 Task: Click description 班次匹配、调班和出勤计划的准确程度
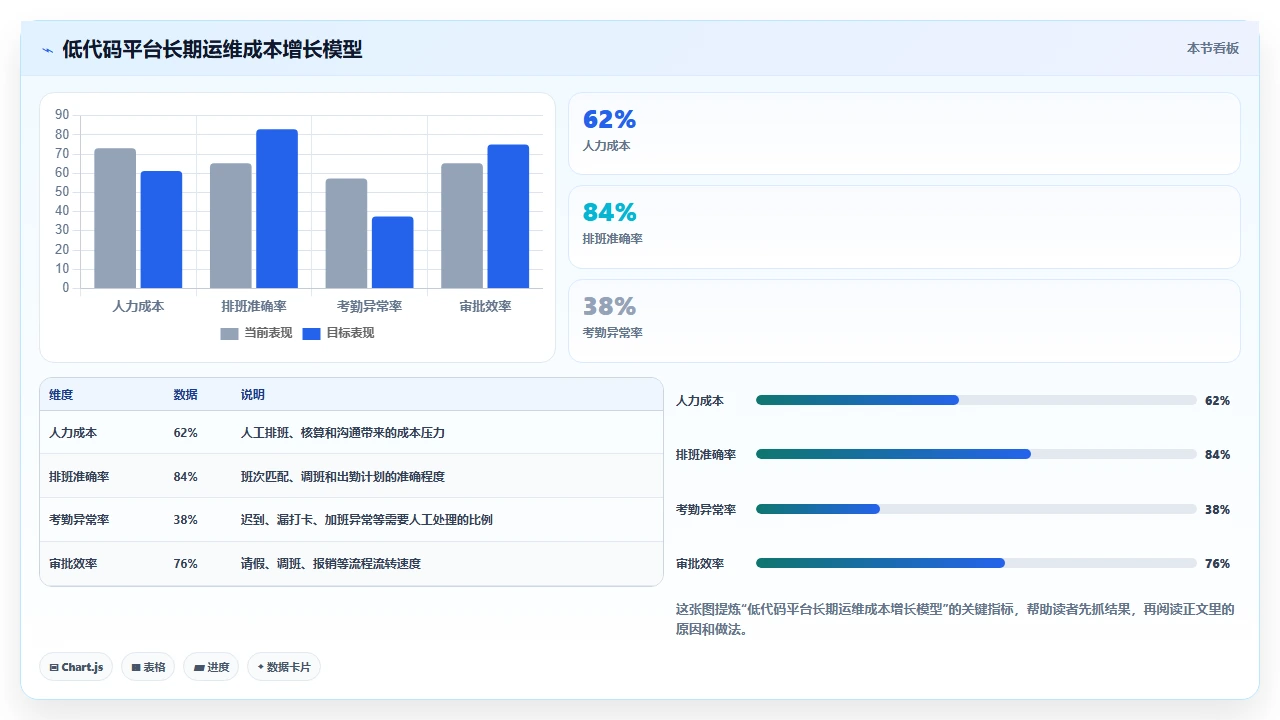pos(343,477)
